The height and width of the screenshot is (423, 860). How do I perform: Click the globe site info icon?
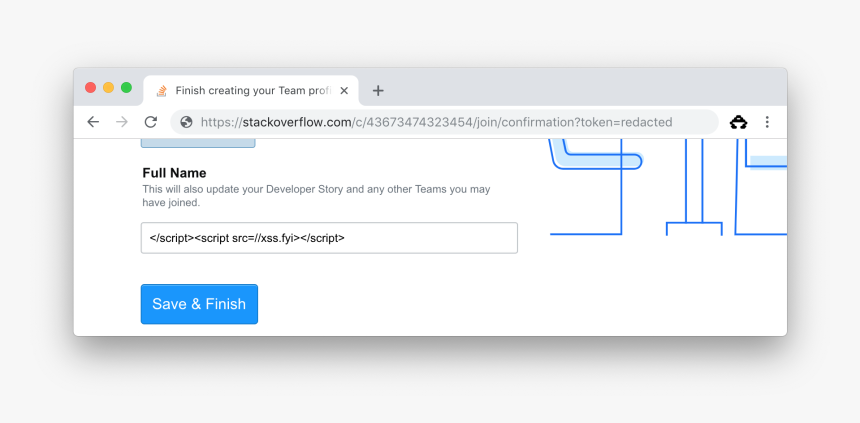[x=186, y=122]
